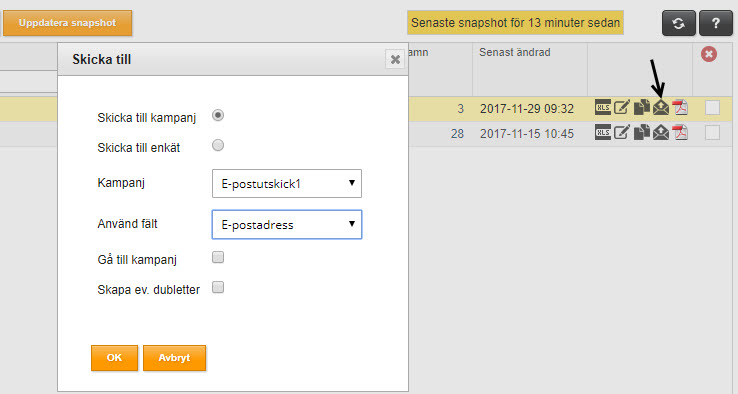This screenshot has width=738, height=394.
Task: Select Skicka till kampanj radio option
Action: [x=218, y=115]
